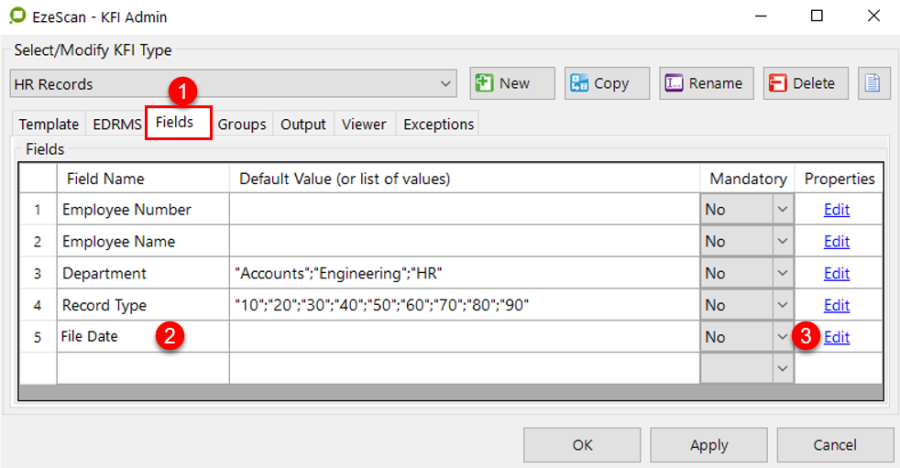Expand Mandatory dropdown for Department

[x=781, y=273]
